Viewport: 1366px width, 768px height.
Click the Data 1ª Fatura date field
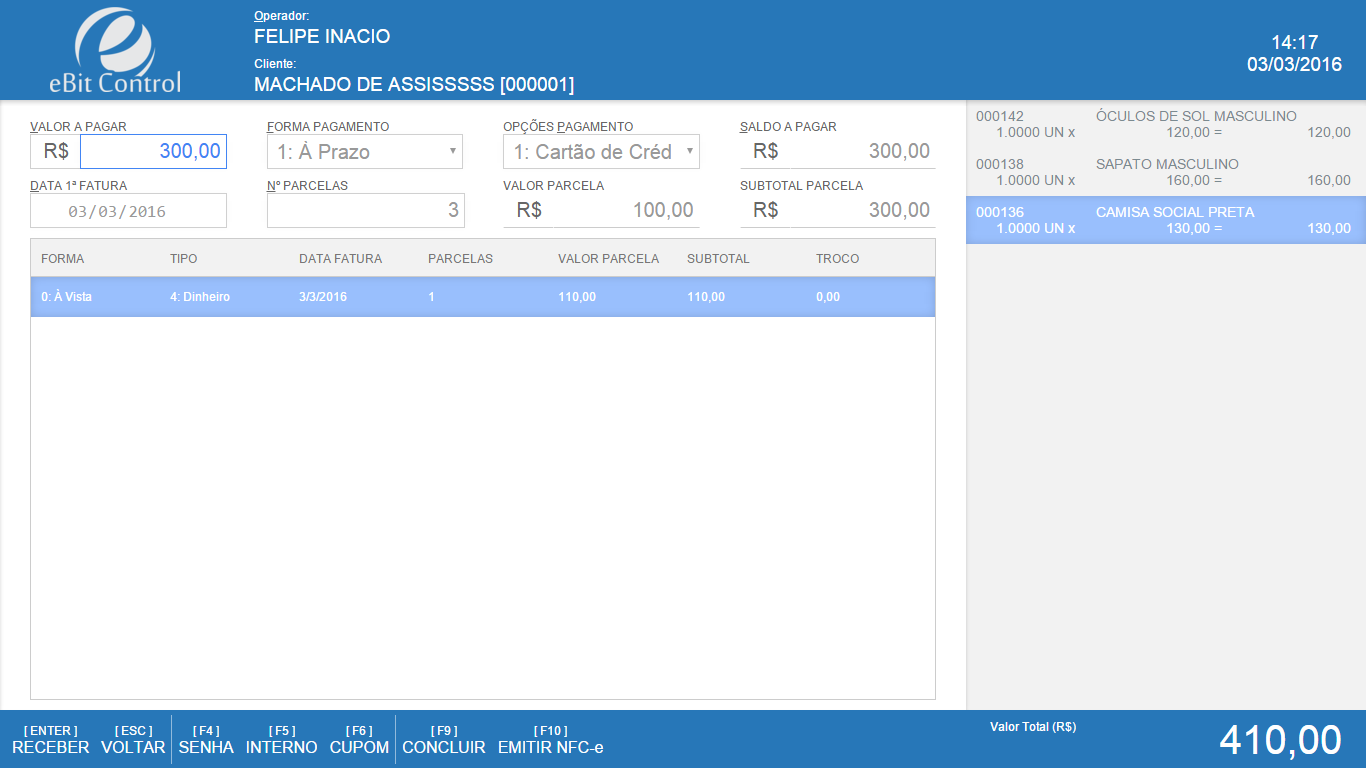coord(128,211)
